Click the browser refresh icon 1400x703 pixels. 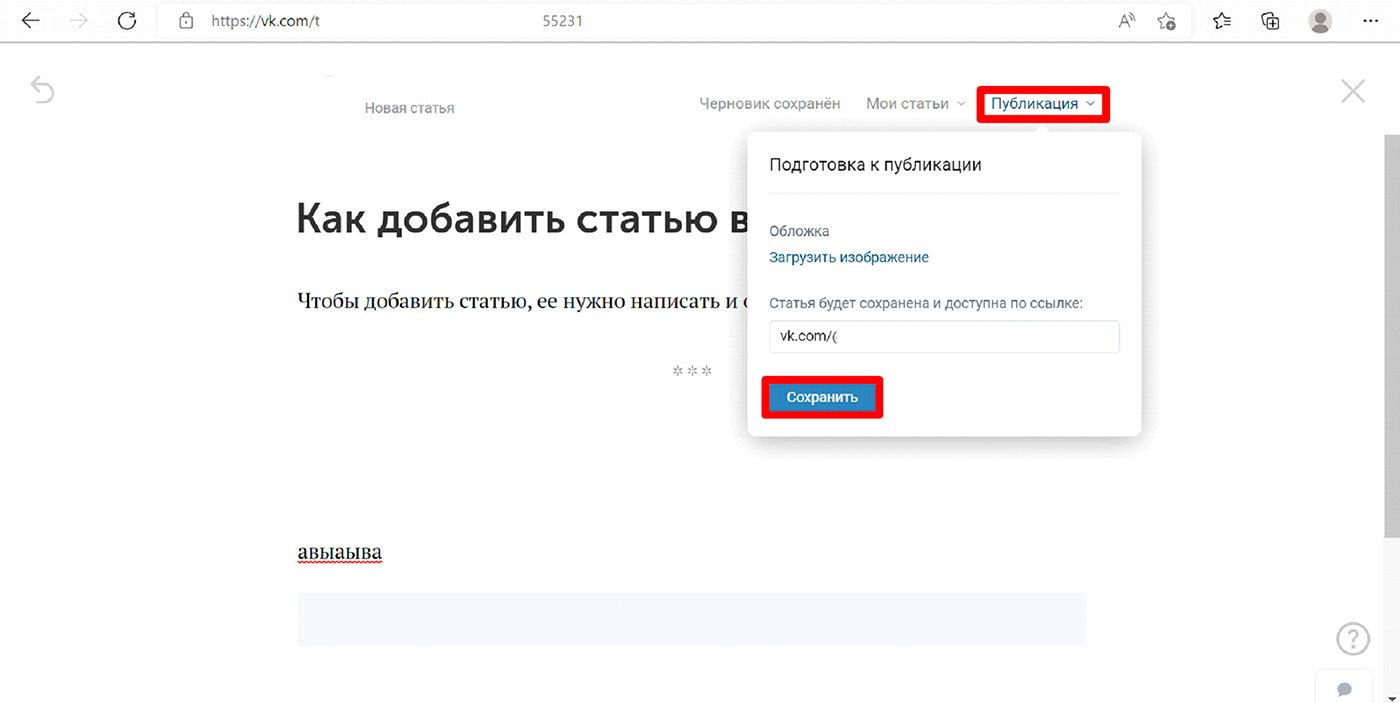tap(127, 20)
